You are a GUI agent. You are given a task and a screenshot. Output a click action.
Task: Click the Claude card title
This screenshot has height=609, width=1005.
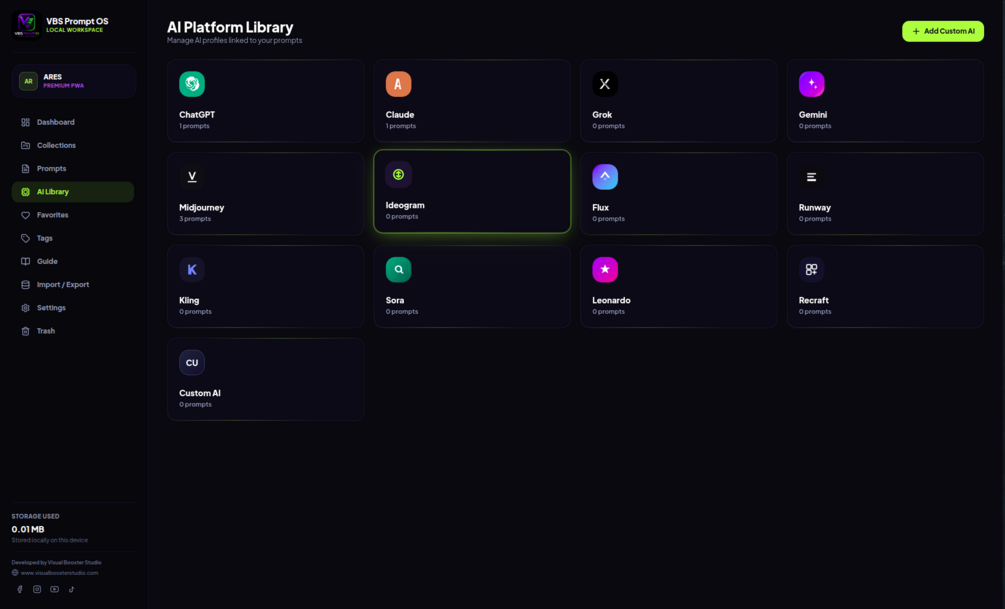coord(400,115)
